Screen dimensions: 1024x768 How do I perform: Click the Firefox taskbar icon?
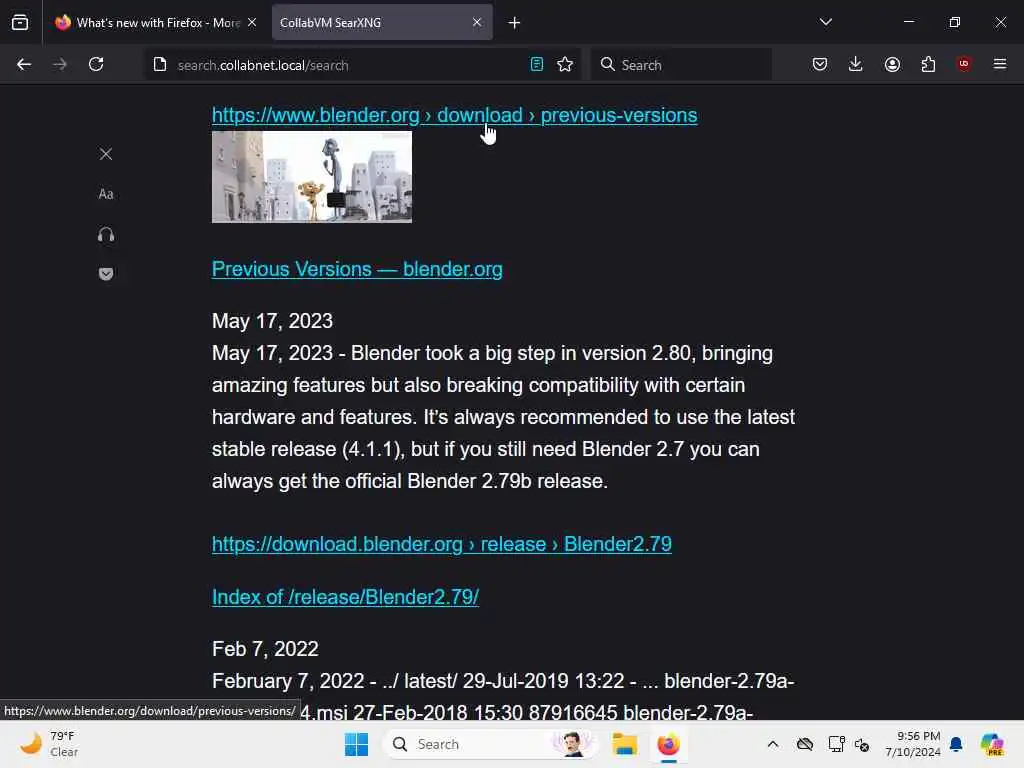[x=668, y=744]
